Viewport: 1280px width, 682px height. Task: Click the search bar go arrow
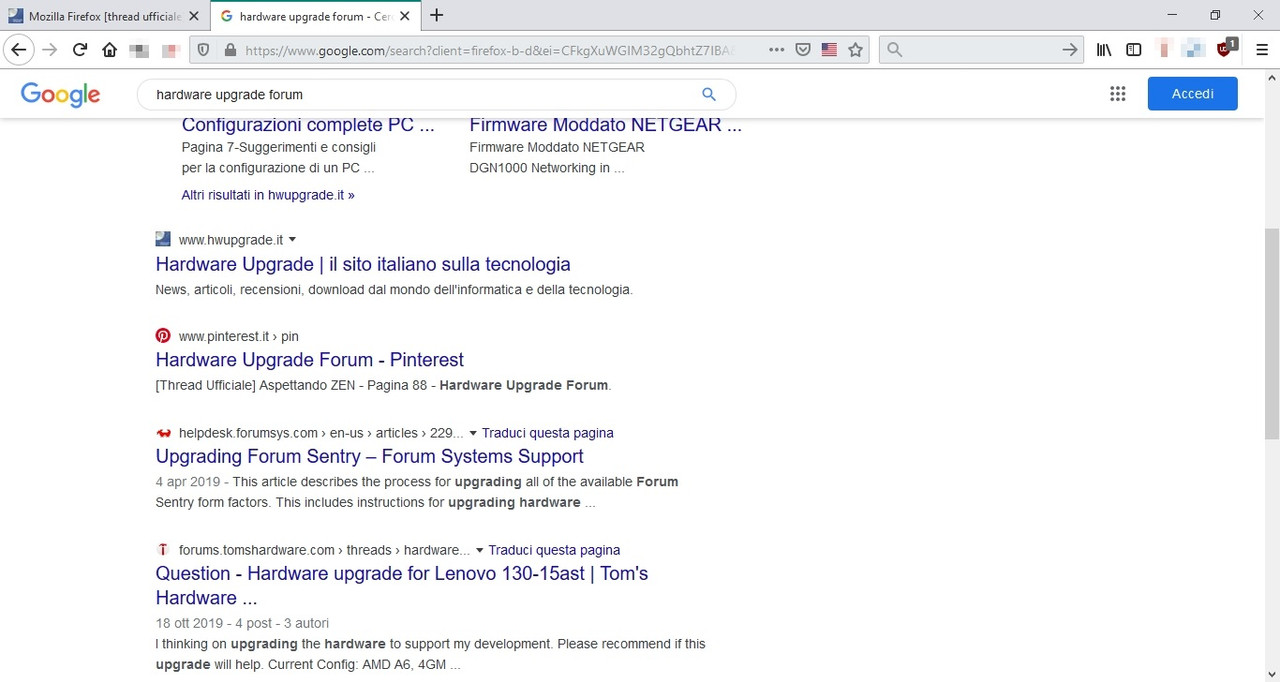coord(1069,50)
